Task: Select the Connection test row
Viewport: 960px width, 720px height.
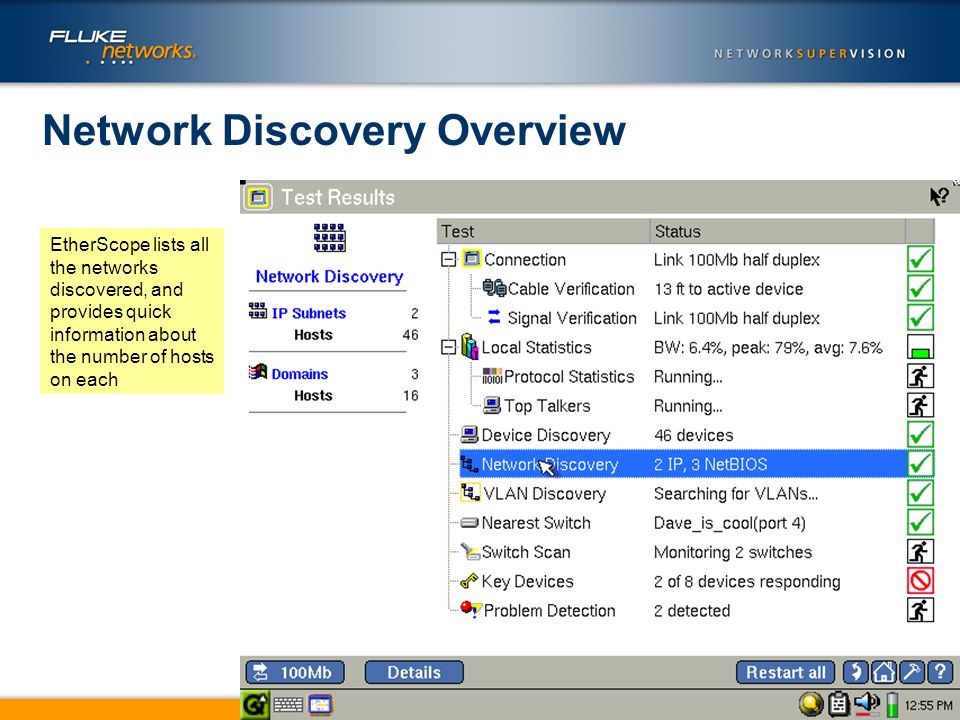Action: pyautogui.click(x=686, y=260)
